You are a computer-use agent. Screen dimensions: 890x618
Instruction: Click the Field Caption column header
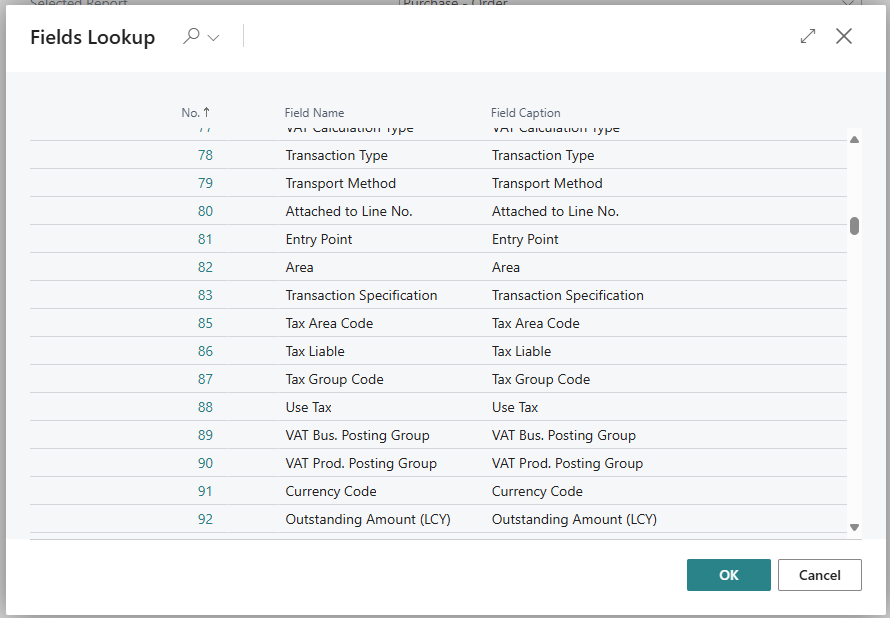point(525,113)
